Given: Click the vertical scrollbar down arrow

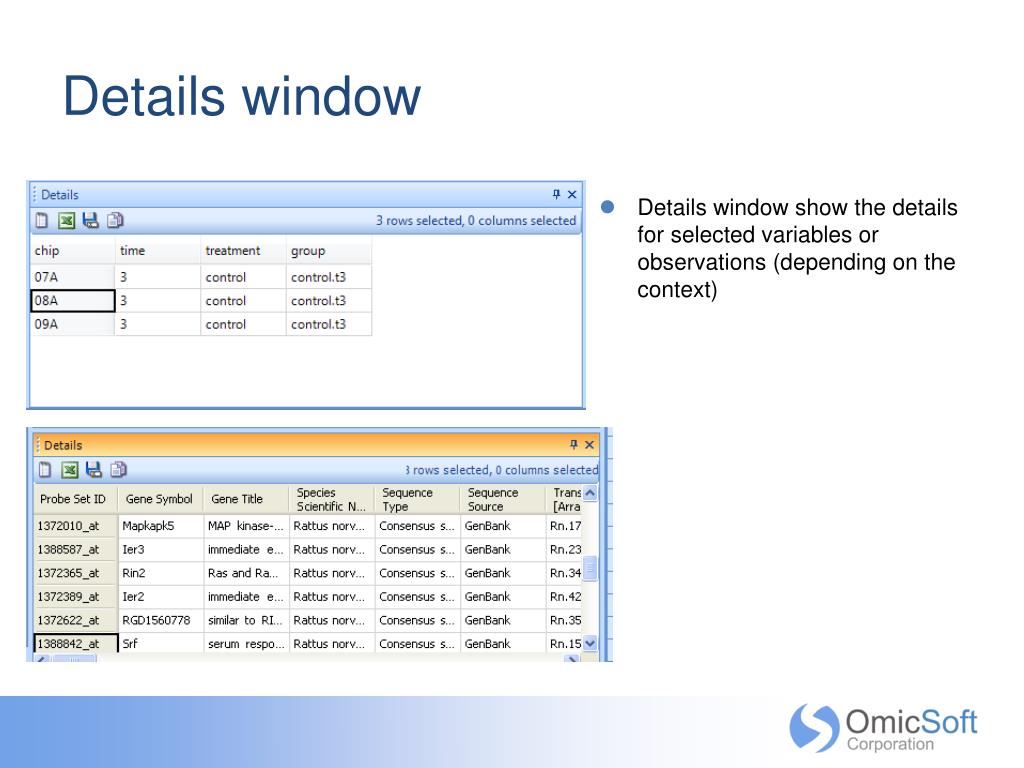Looking at the screenshot, I should coord(590,643).
